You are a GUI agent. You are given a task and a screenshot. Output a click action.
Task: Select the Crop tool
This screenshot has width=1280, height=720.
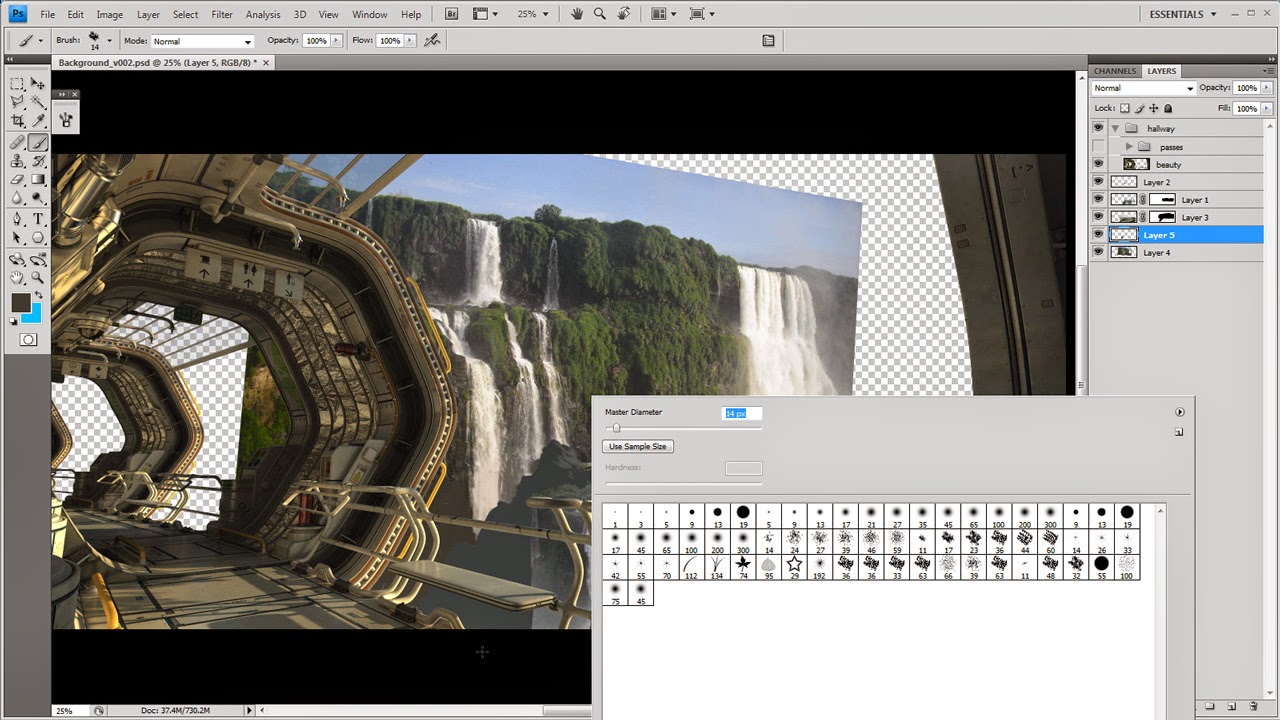(17, 121)
